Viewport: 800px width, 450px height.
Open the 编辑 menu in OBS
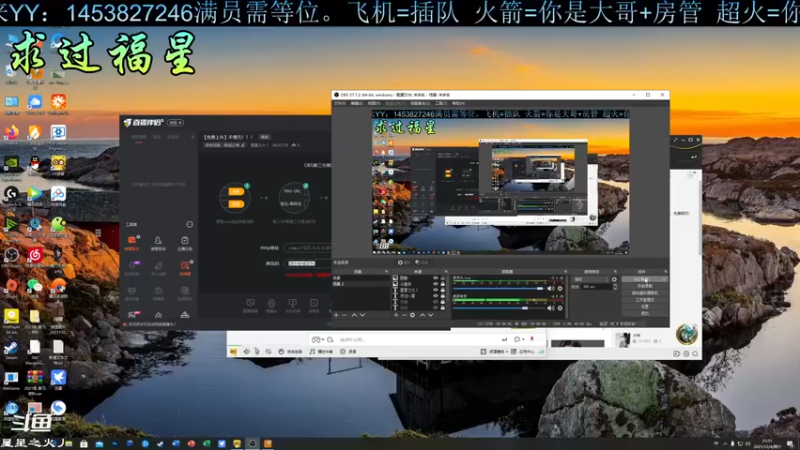point(357,103)
